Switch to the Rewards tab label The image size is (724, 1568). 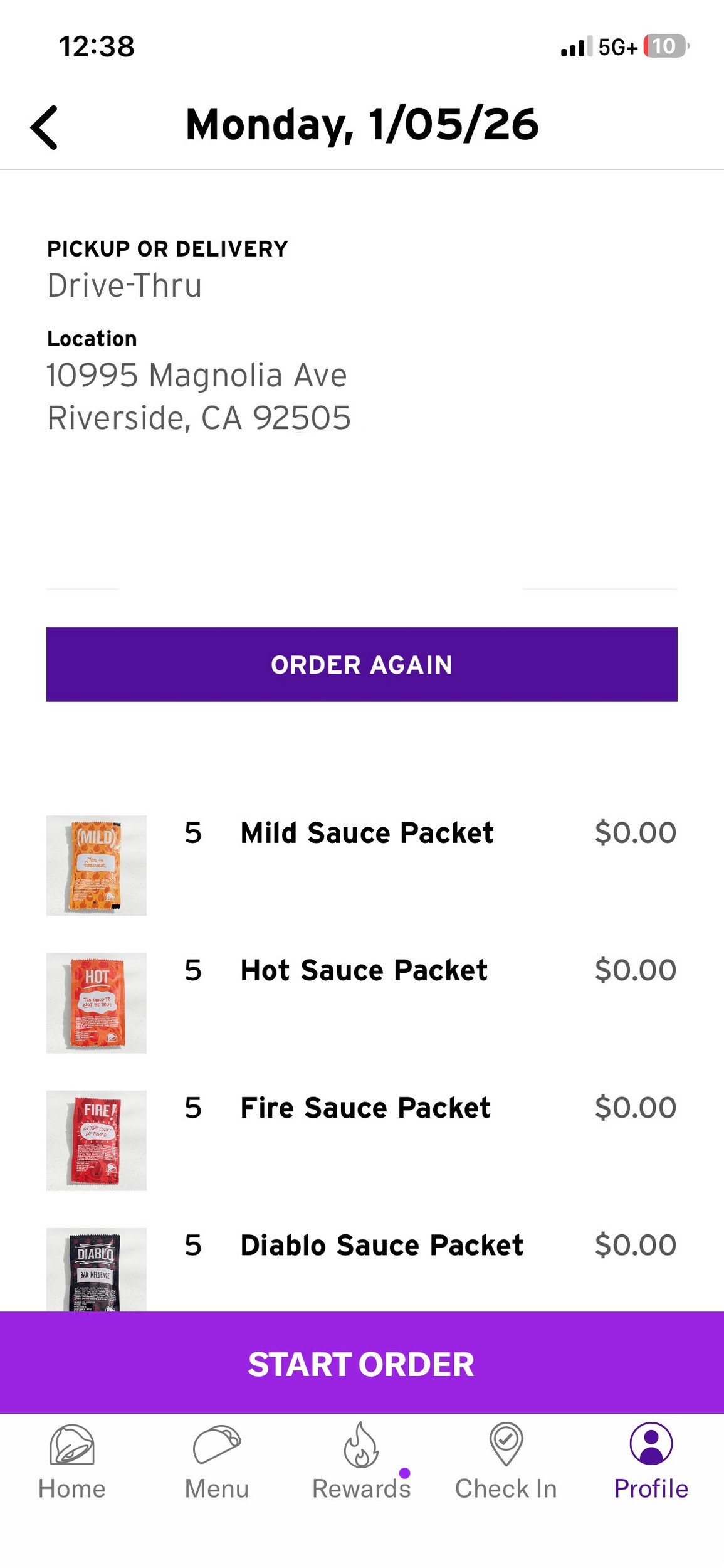pyautogui.click(x=361, y=1489)
